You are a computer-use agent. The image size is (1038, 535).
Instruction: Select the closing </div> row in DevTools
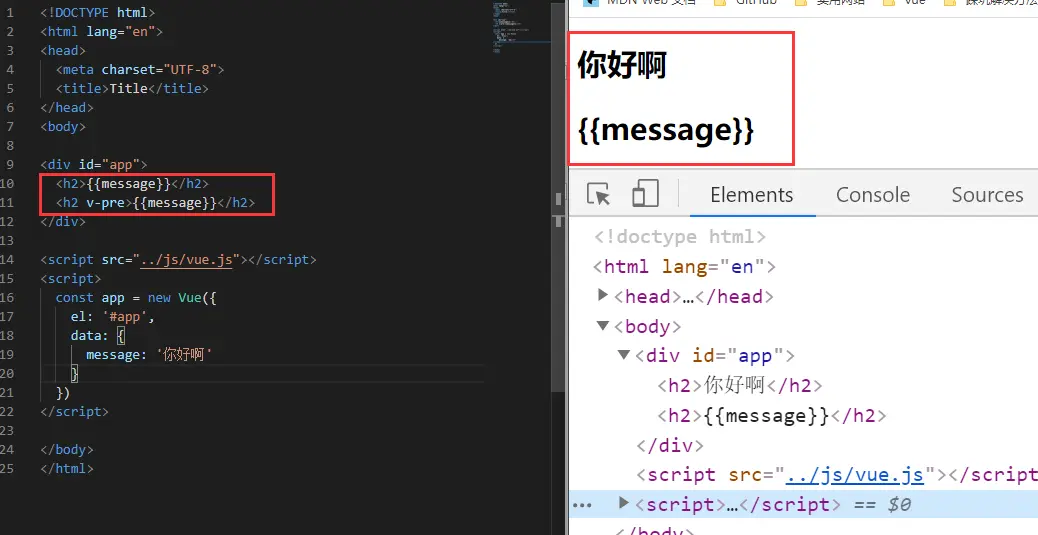point(669,446)
